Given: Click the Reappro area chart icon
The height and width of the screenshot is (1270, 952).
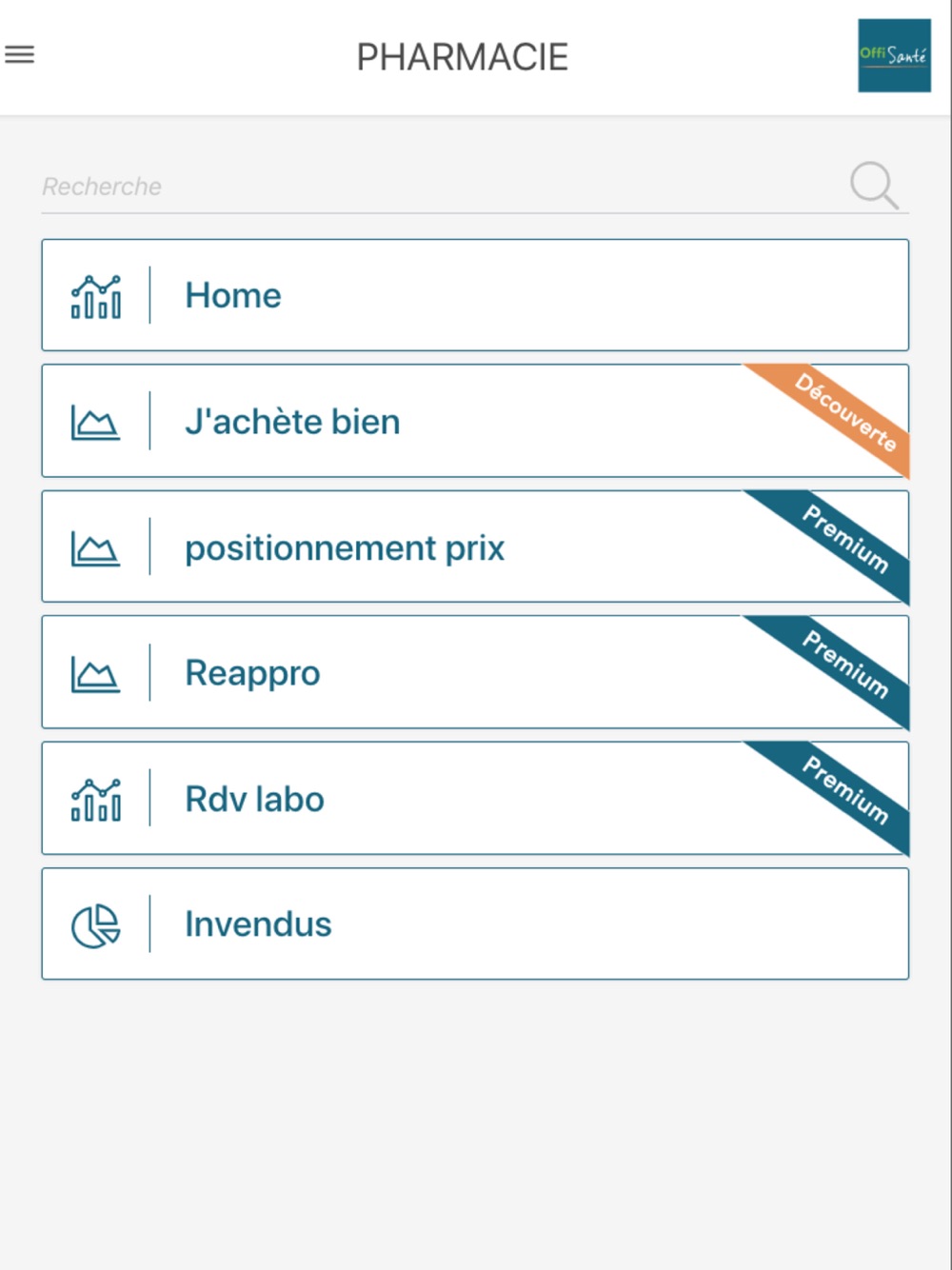Looking at the screenshot, I should pos(96,674).
